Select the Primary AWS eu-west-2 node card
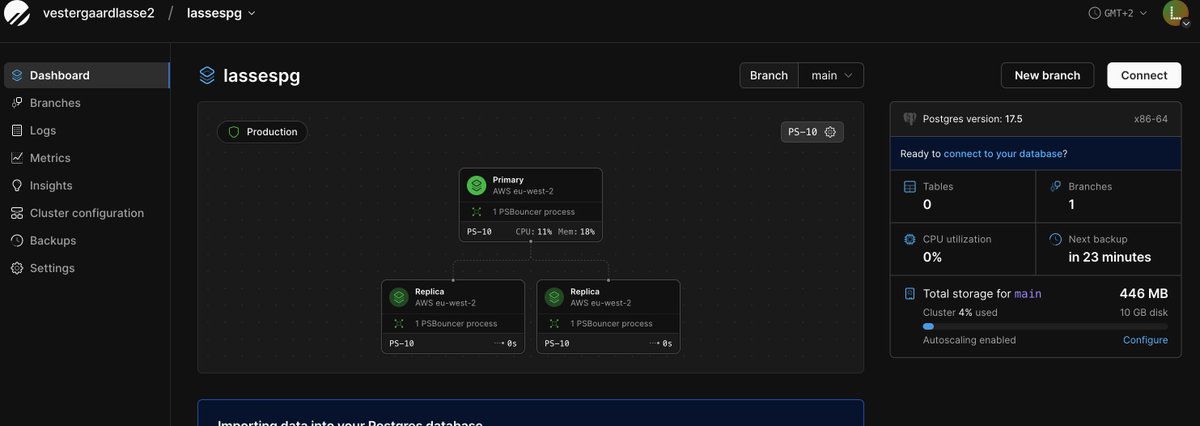Image resolution: width=1200 pixels, height=426 pixels. point(531,205)
